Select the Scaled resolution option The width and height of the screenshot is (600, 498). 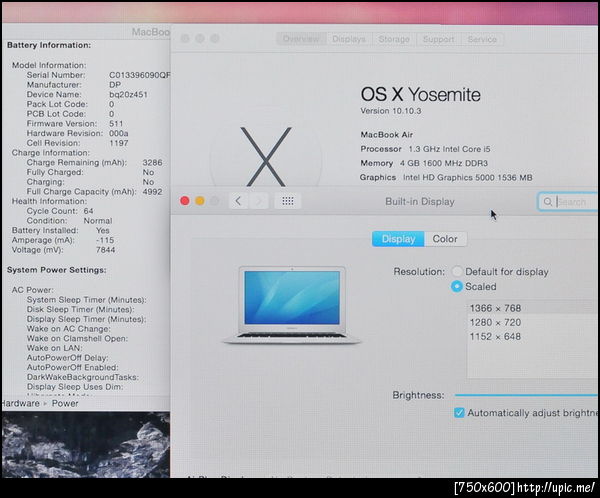(x=457, y=286)
